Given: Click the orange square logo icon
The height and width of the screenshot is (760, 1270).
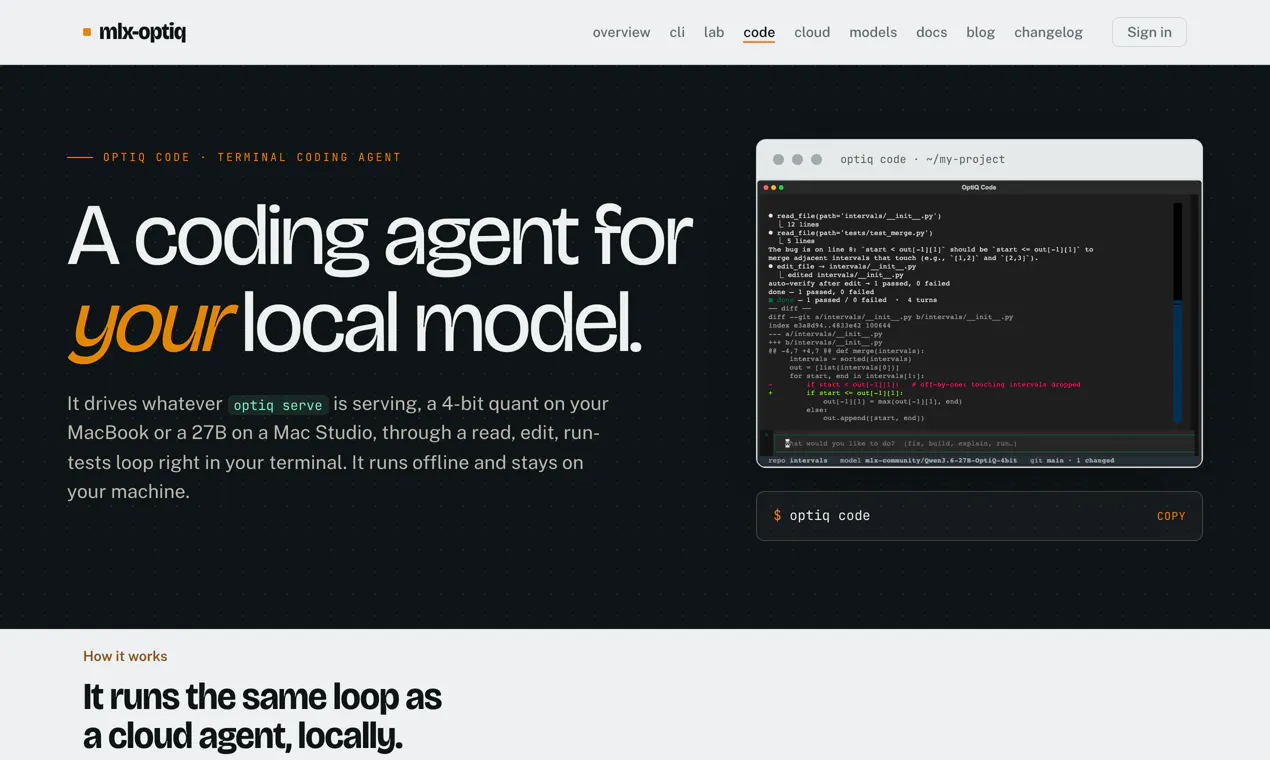Looking at the screenshot, I should 87,32.
